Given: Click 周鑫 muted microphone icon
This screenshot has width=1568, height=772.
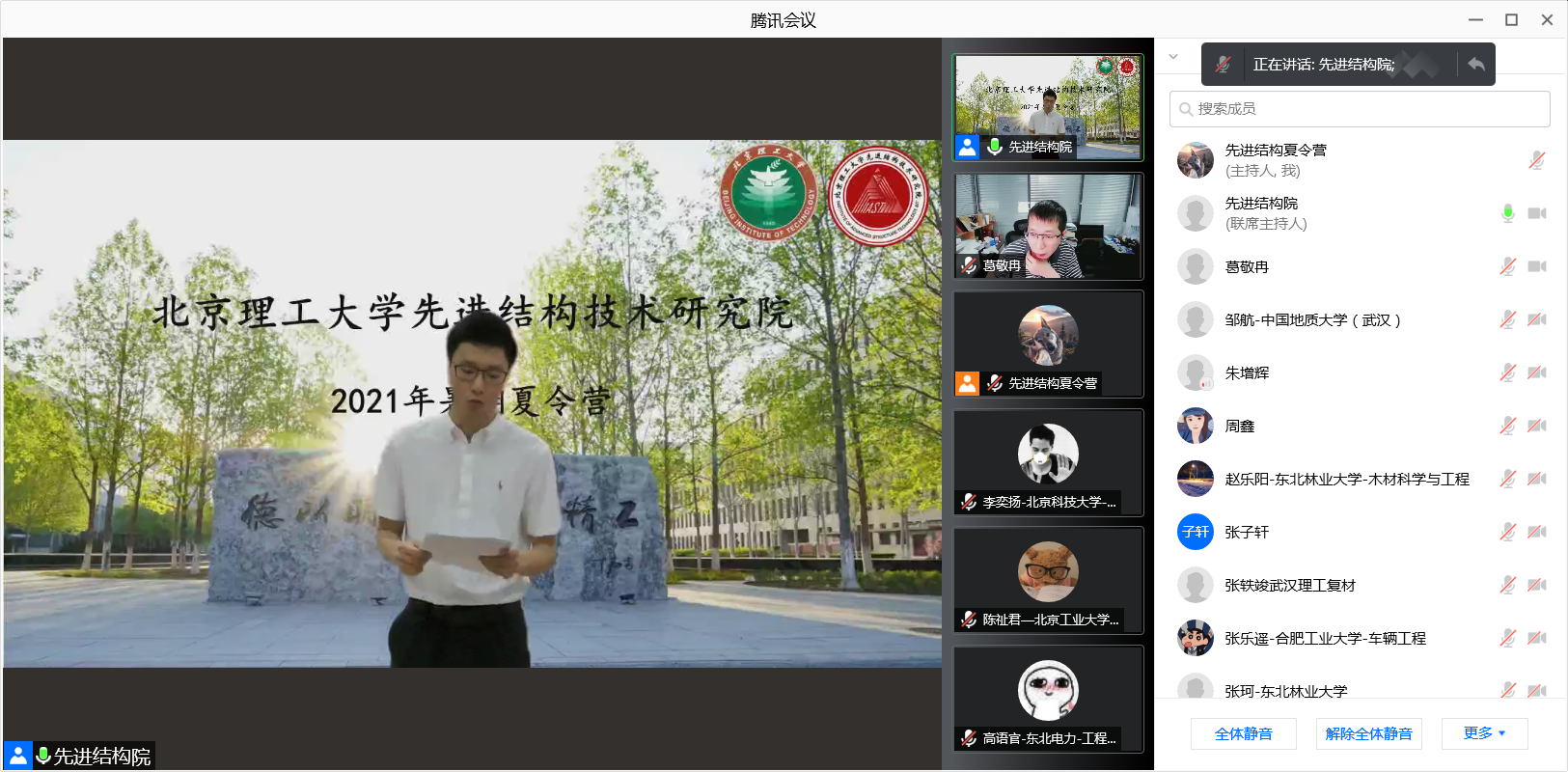Looking at the screenshot, I should click(x=1507, y=426).
